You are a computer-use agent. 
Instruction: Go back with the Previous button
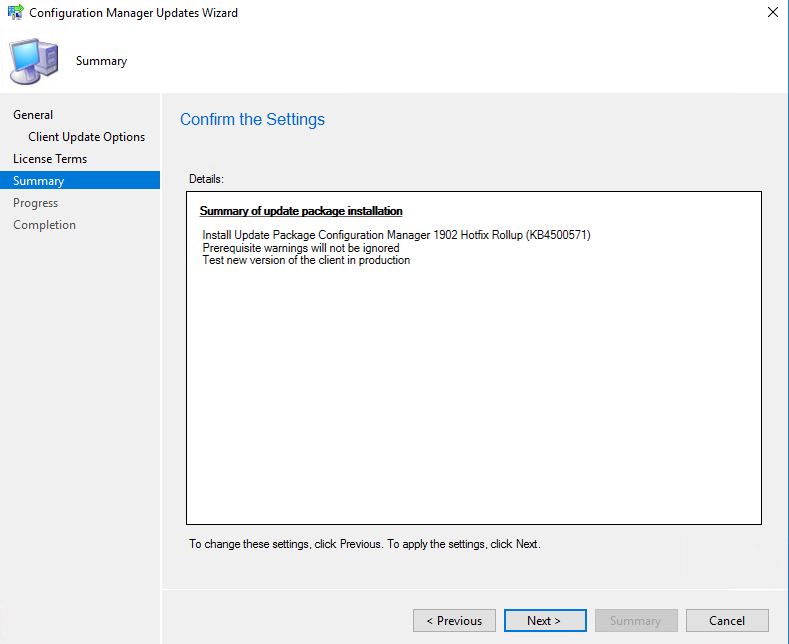[454, 620]
